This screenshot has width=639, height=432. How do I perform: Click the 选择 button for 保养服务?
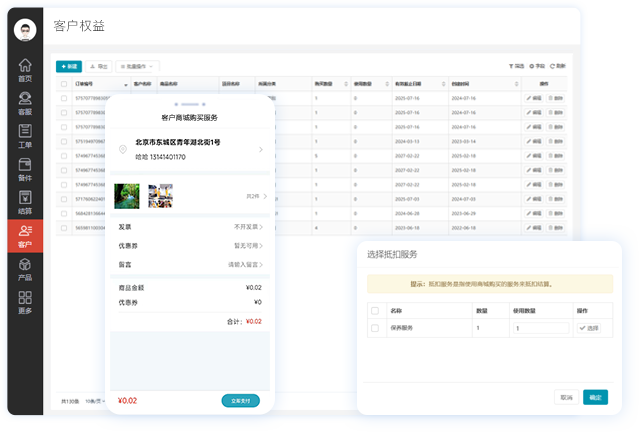tap(589, 328)
